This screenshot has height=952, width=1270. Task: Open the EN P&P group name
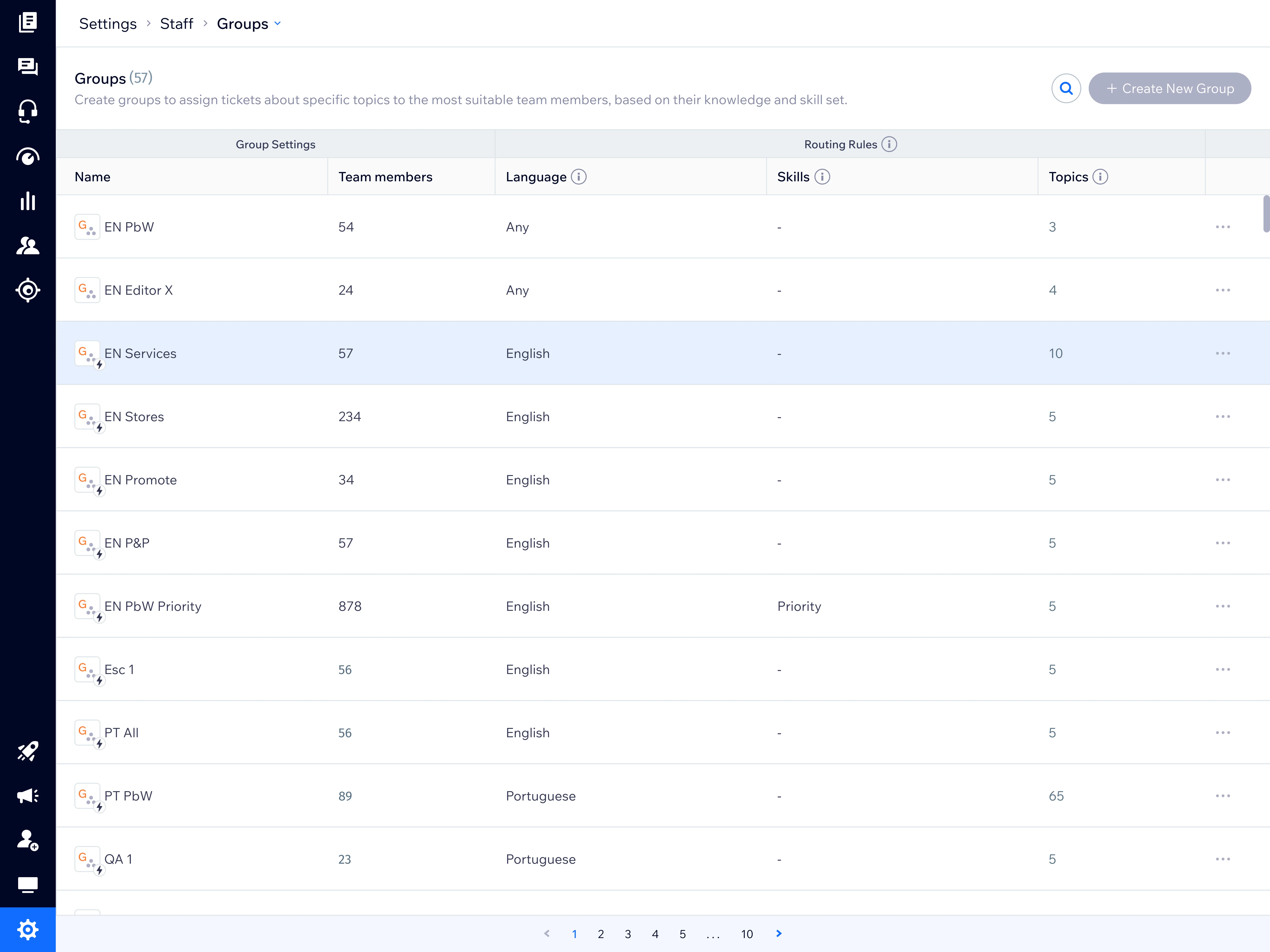[127, 543]
